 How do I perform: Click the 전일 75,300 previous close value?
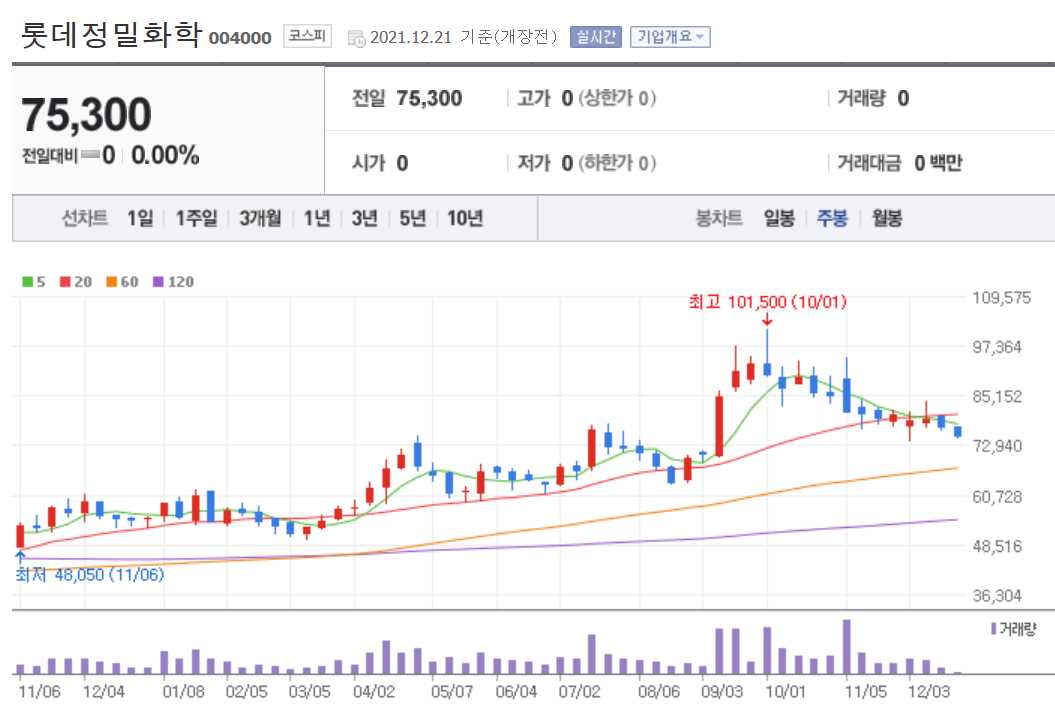407,98
